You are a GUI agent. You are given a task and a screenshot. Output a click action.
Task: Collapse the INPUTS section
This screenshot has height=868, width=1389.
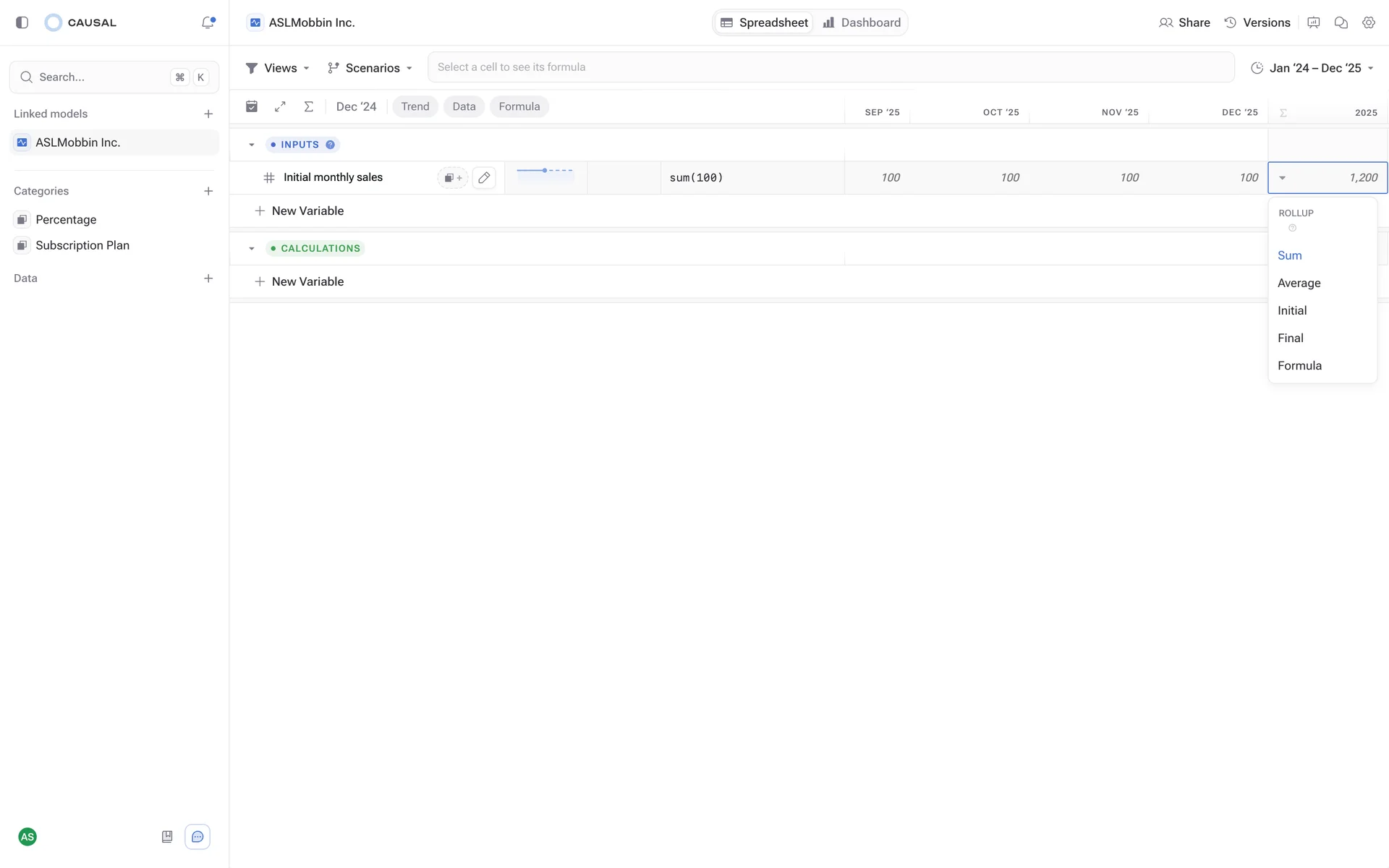coord(252,145)
